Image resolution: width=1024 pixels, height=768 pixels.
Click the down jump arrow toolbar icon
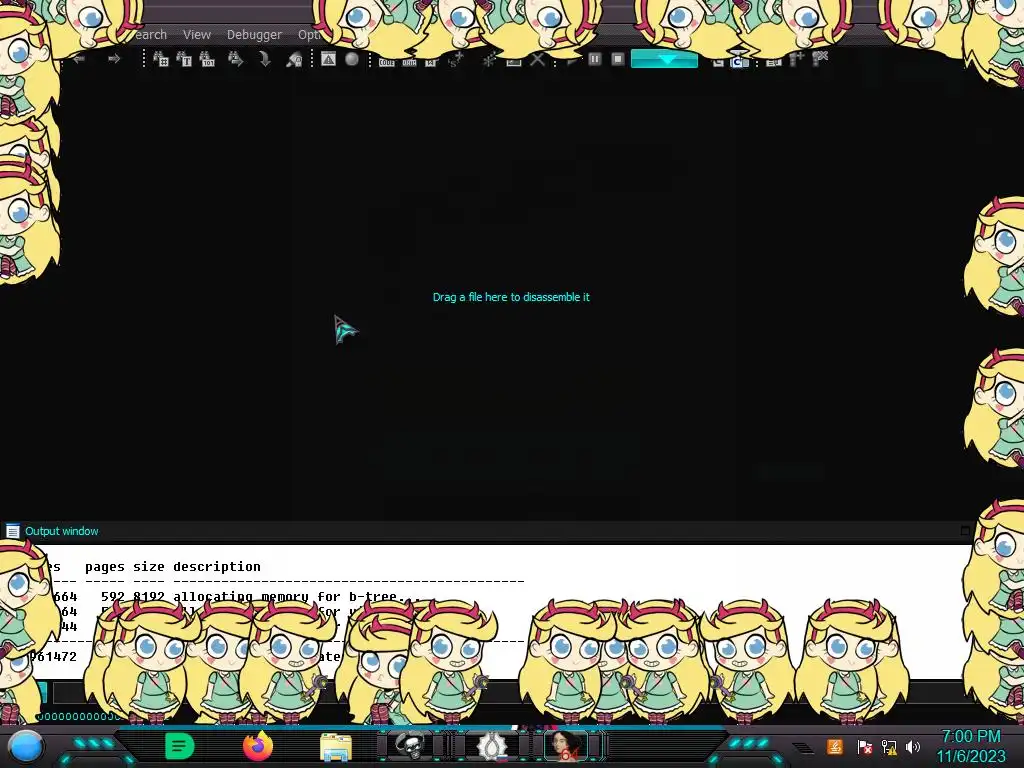[264, 59]
